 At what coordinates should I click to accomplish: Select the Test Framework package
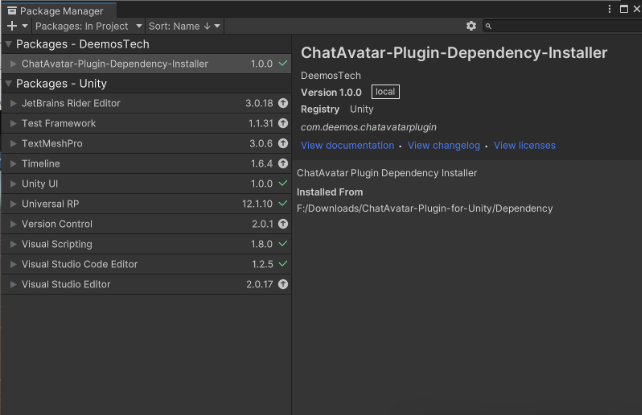(146, 123)
